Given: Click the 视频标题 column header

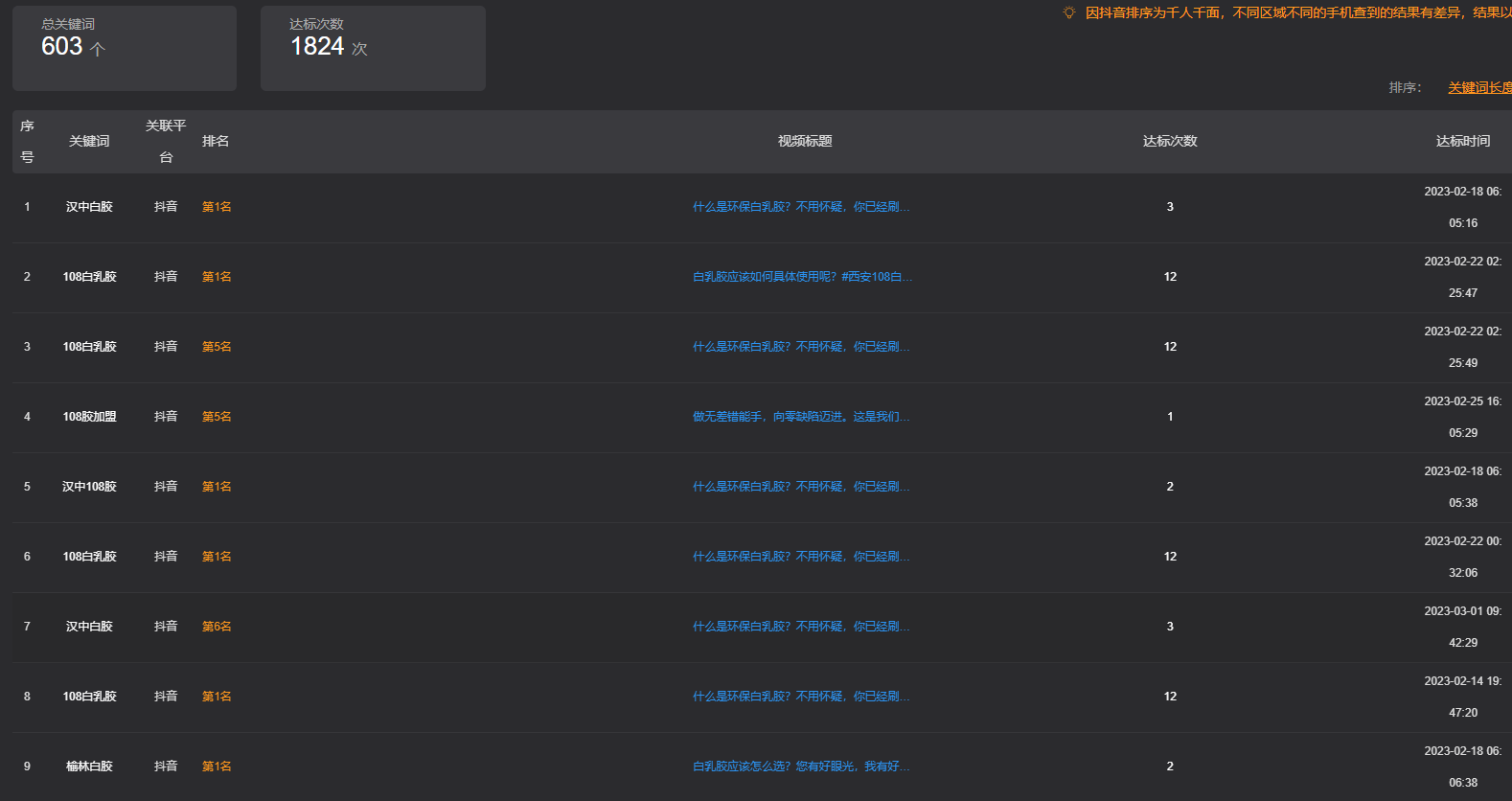Looking at the screenshot, I should [805, 141].
